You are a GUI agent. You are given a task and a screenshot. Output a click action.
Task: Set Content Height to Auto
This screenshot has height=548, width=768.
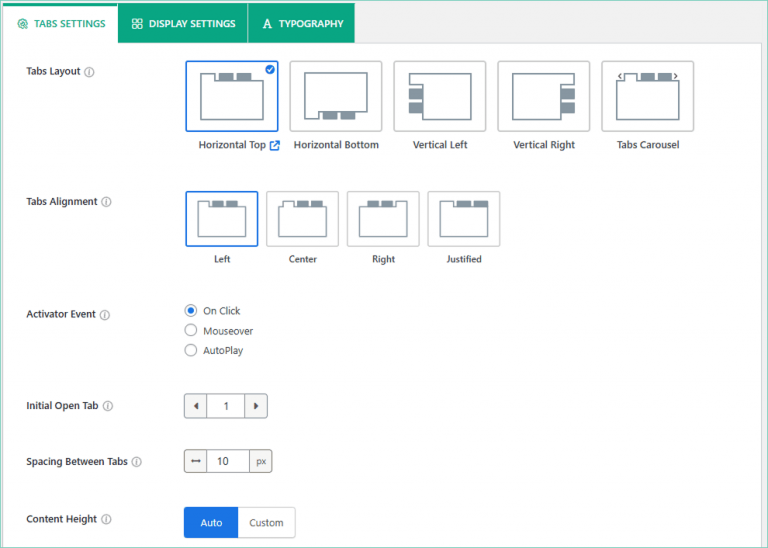[211, 523]
